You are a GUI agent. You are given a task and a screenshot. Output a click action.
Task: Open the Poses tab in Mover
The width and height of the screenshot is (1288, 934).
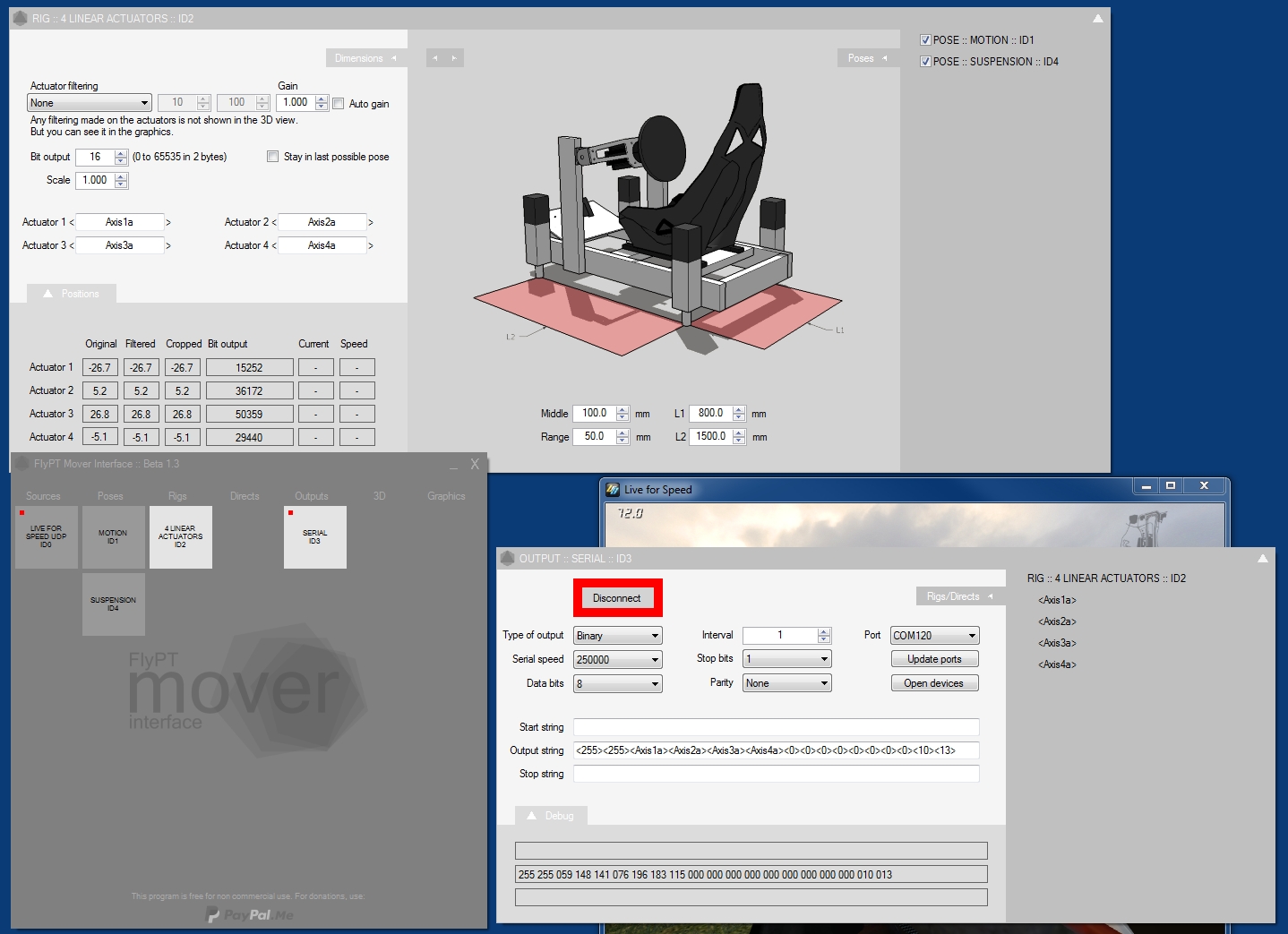pos(110,496)
